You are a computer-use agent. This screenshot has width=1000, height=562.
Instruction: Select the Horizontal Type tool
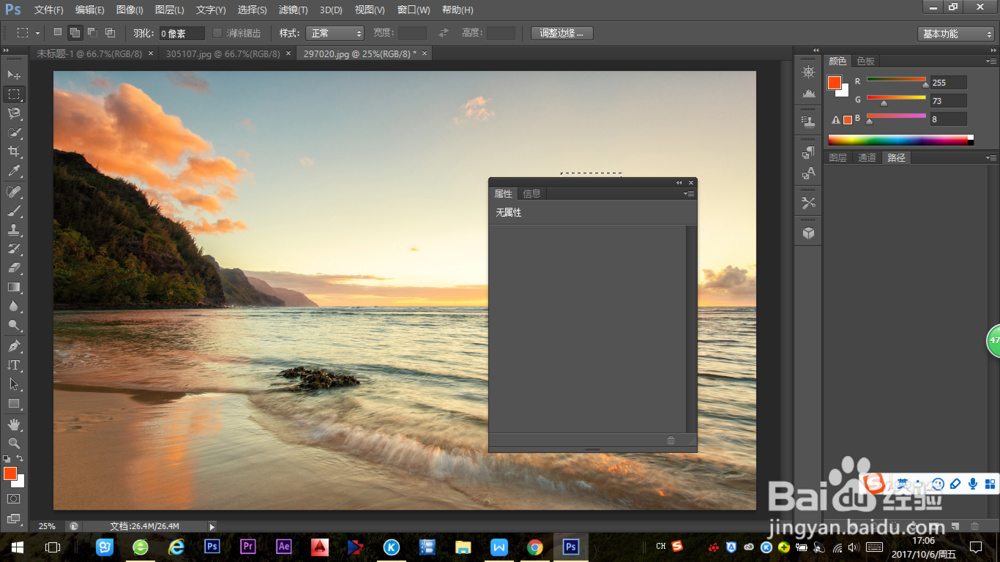[13, 365]
